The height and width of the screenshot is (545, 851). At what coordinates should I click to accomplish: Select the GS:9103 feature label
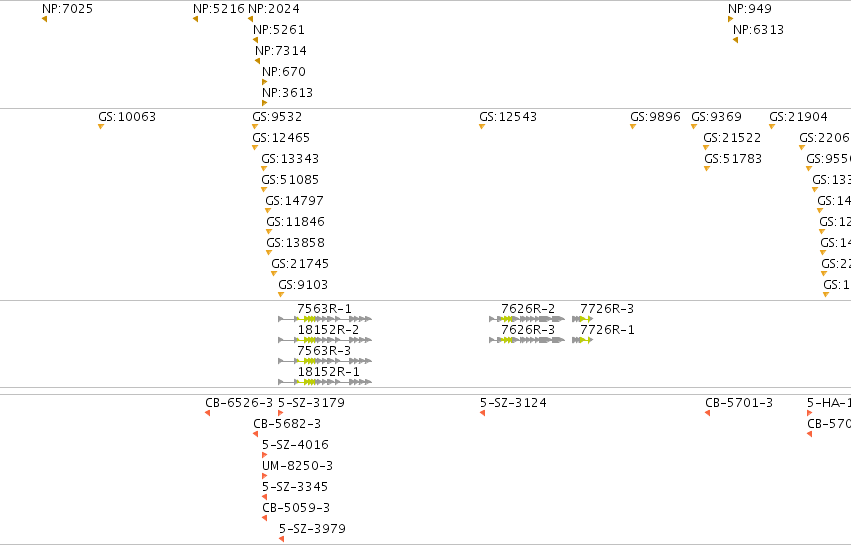[x=303, y=285]
